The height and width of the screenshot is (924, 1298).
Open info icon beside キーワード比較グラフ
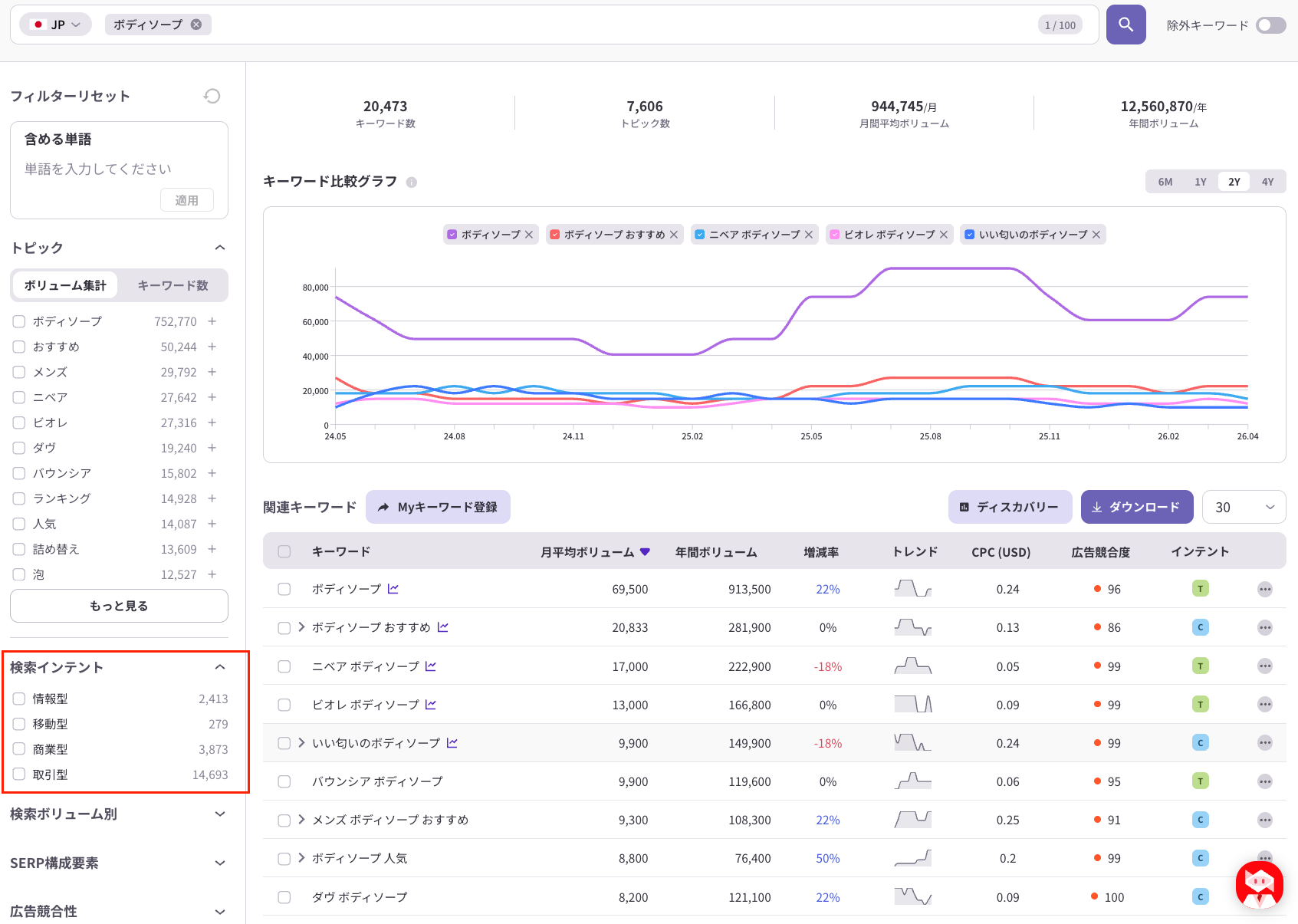412,182
